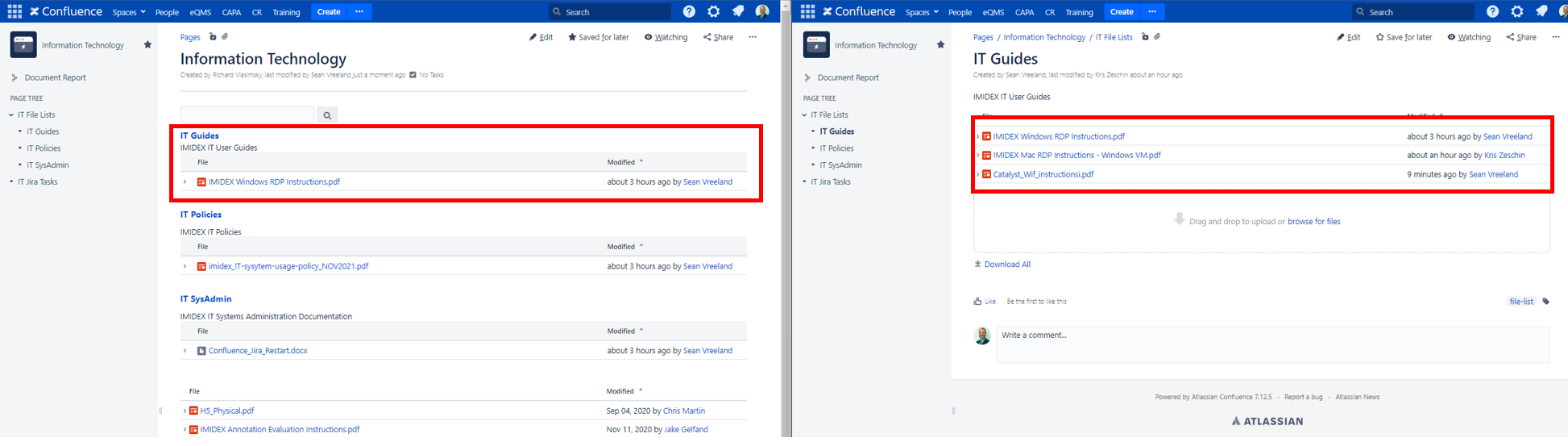Expand row of H5_Physical.pdf
This screenshot has width=1568, height=446.
click(x=185, y=411)
